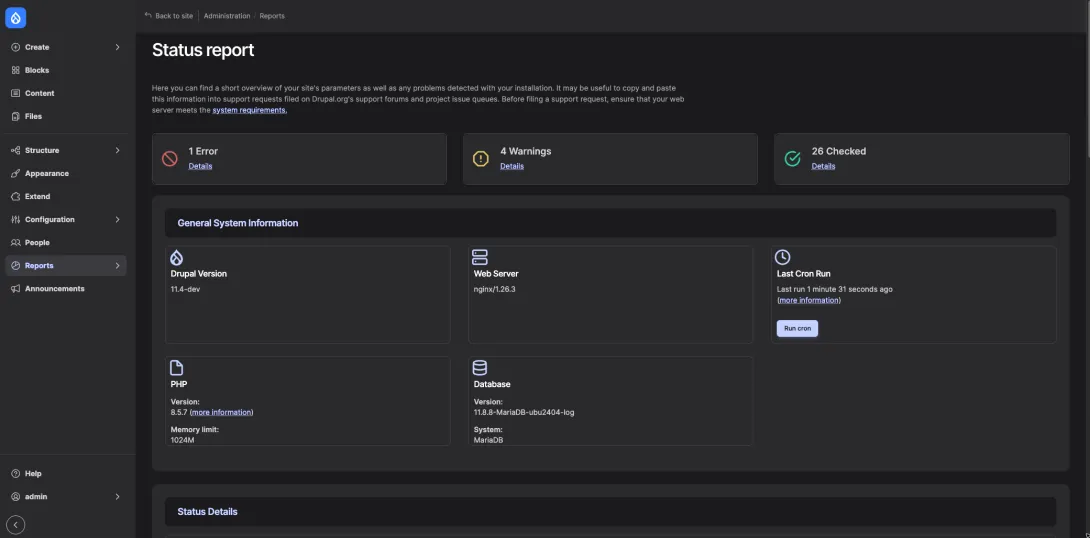Click the People users icon
The image size is (1090, 538).
[x=15, y=243]
